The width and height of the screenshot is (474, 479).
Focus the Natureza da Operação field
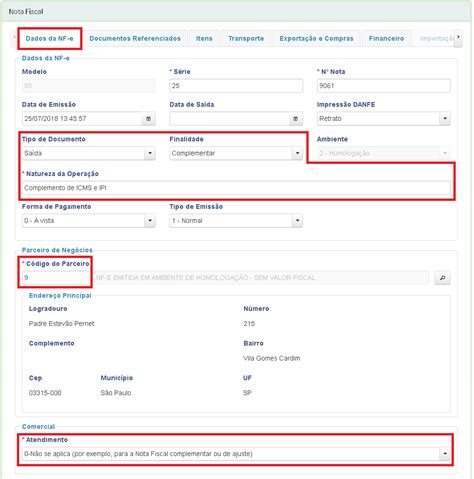pos(236,188)
